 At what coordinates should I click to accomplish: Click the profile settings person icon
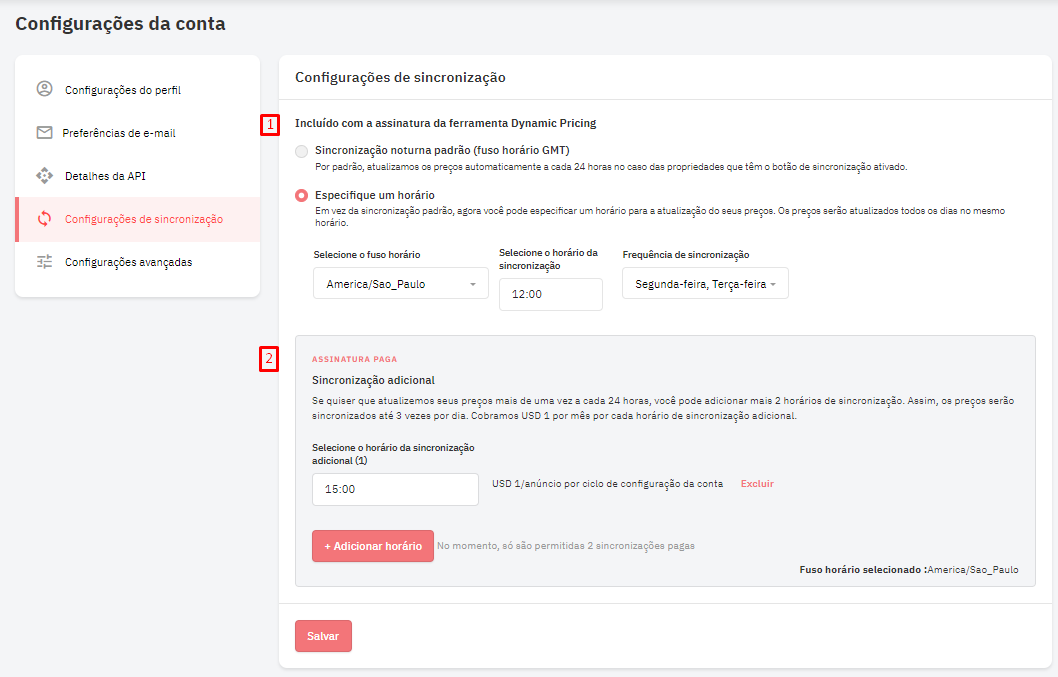pyautogui.click(x=44, y=89)
